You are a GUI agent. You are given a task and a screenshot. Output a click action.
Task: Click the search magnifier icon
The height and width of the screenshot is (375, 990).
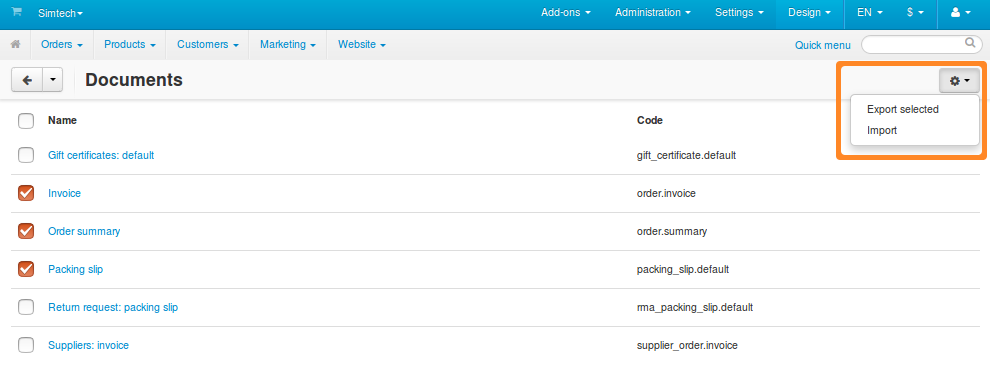click(x=970, y=44)
